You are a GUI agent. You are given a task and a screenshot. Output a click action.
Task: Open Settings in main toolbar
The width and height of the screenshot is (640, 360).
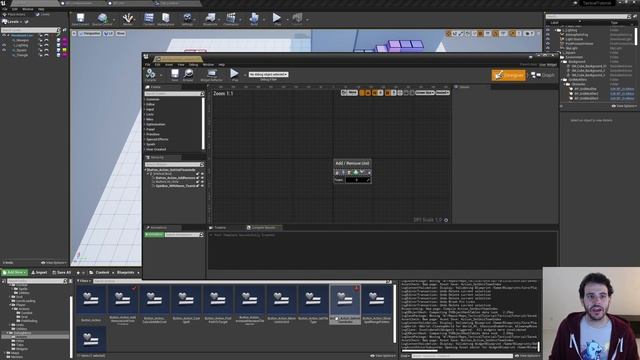[x=187, y=19]
